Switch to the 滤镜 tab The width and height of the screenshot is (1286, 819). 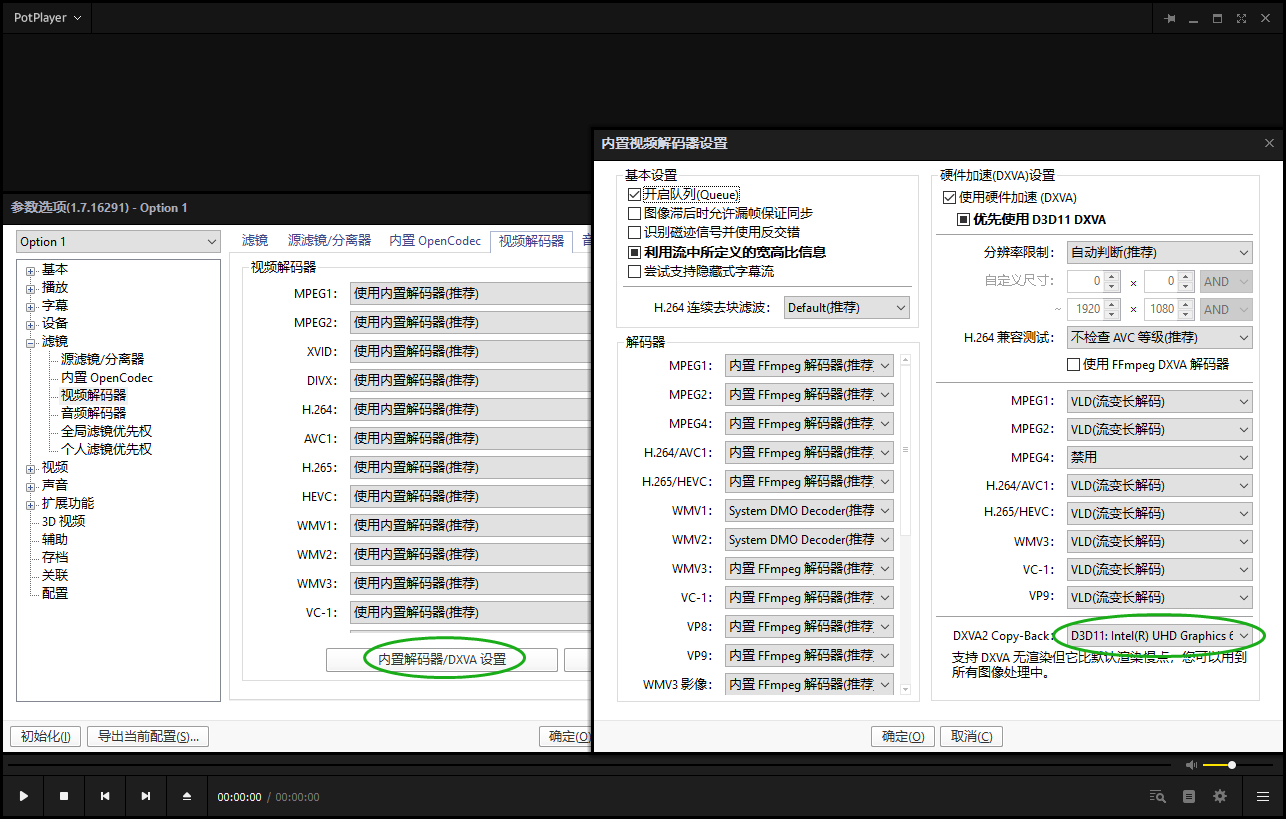(x=255, y=240)
